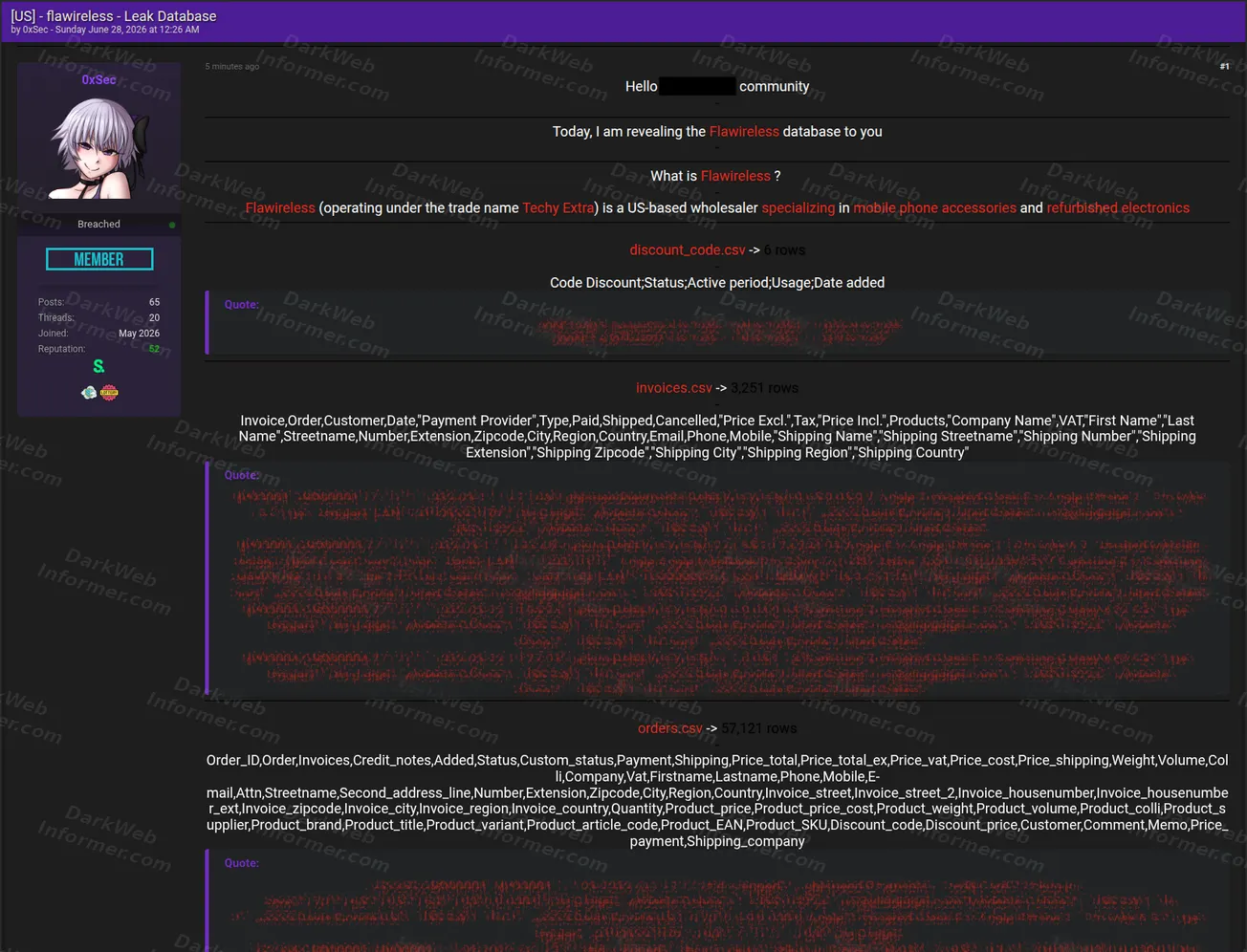Click the 'Code Discount;Status;Active period;Usage;Date added' line
Image resolution: width=1247 pixels, height=952 pixels.
tap(717, 282)
